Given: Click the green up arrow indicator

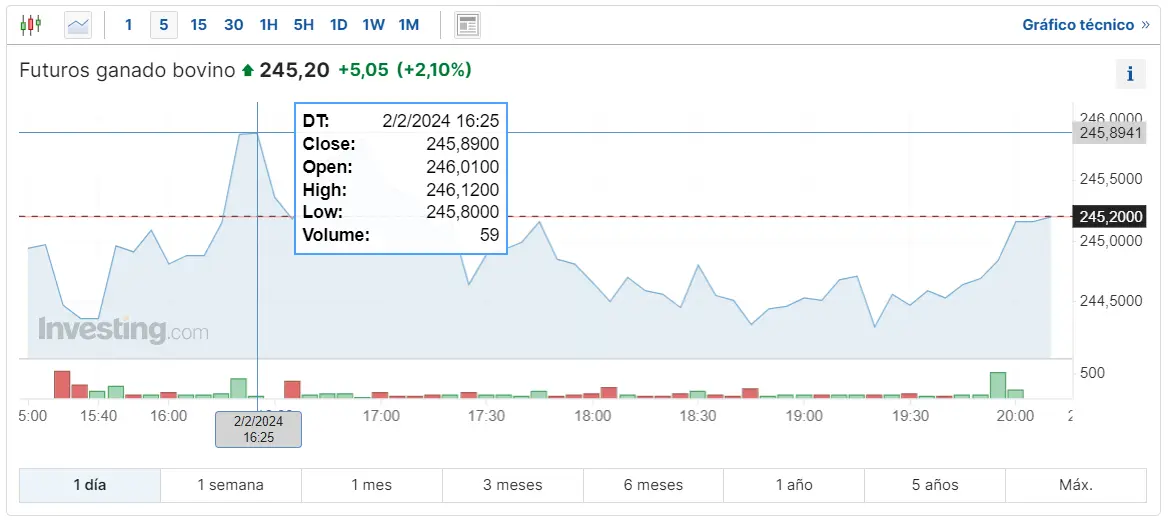Looking at the screenshot, I should coord(248,71).
